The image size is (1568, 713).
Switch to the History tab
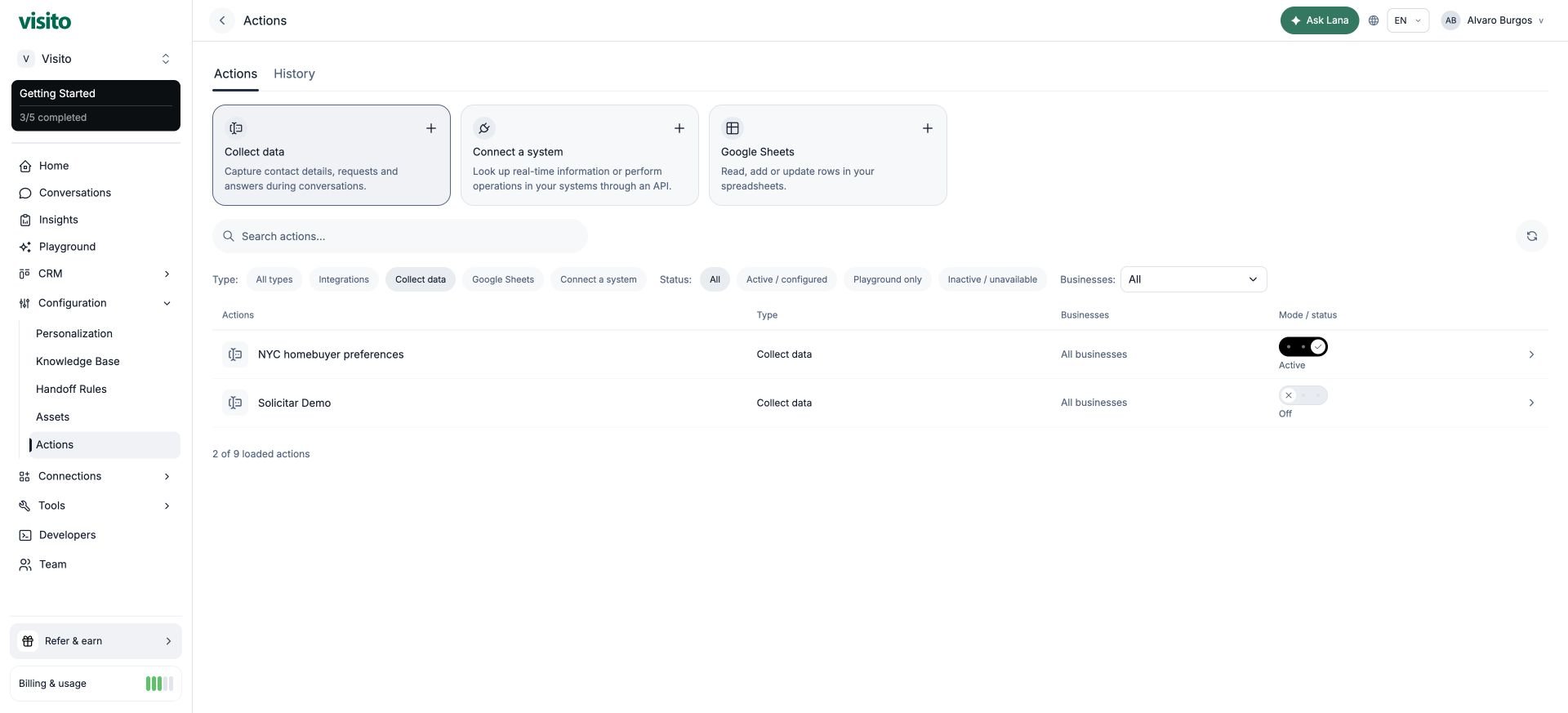(294, 74)
